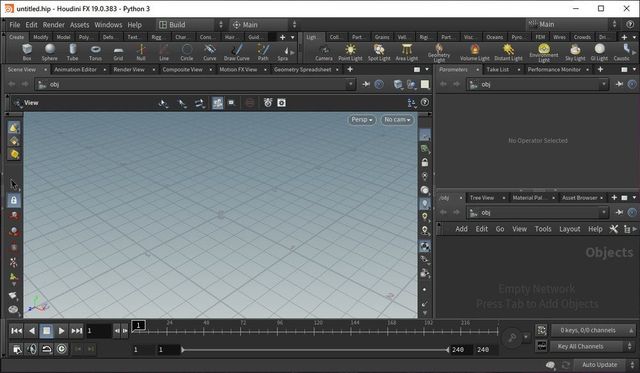The width and height of the screenshot is (640, 373).
Task: Toggle the highlighted light bulb display option
Action: [425, 204]
